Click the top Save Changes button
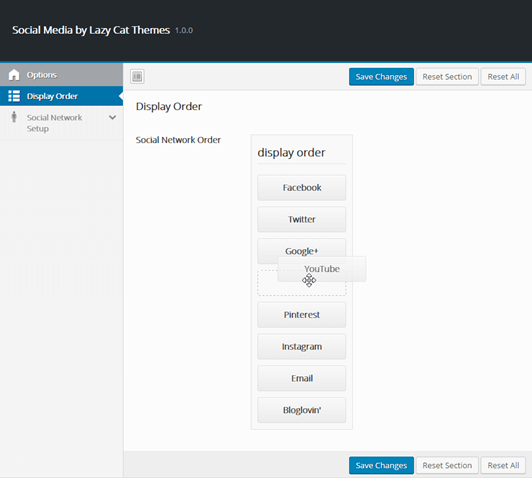The height and width of the screenshot is (478, 532). click(x=381, y=77)
